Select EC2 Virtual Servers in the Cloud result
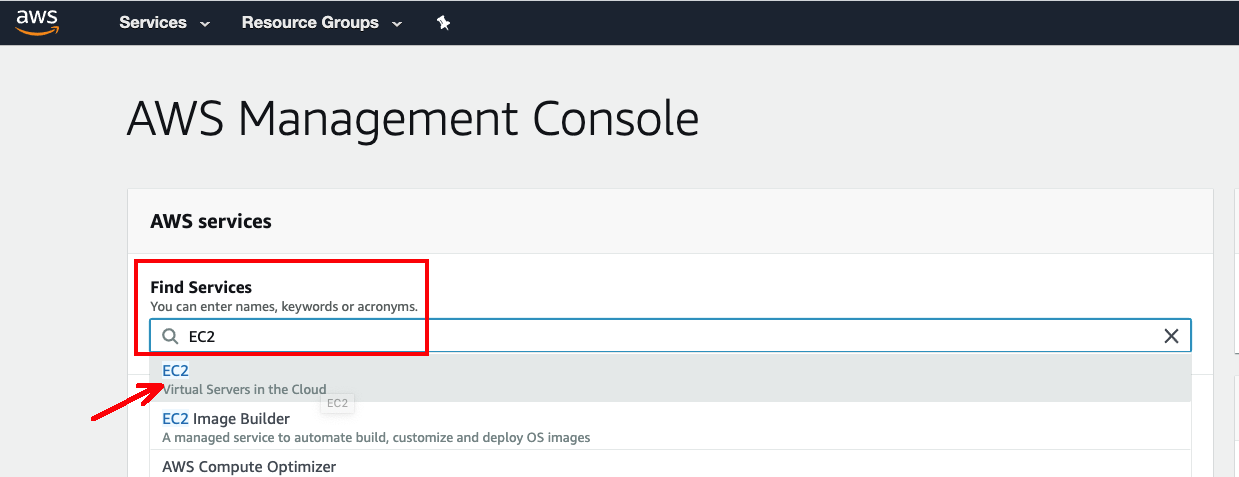The width and height of the screenshot is (1239, 477). (670, 379)
